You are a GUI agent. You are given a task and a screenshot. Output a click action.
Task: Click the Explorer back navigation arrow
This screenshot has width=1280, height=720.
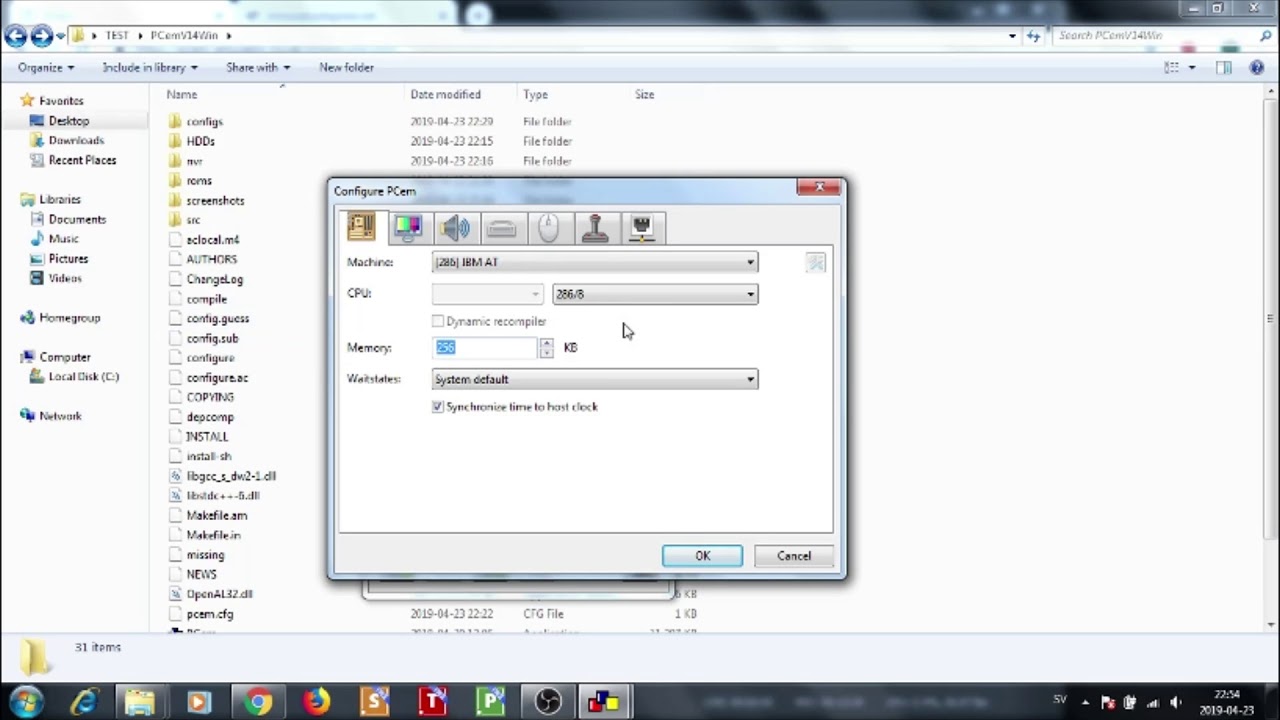tap(15, 36)
